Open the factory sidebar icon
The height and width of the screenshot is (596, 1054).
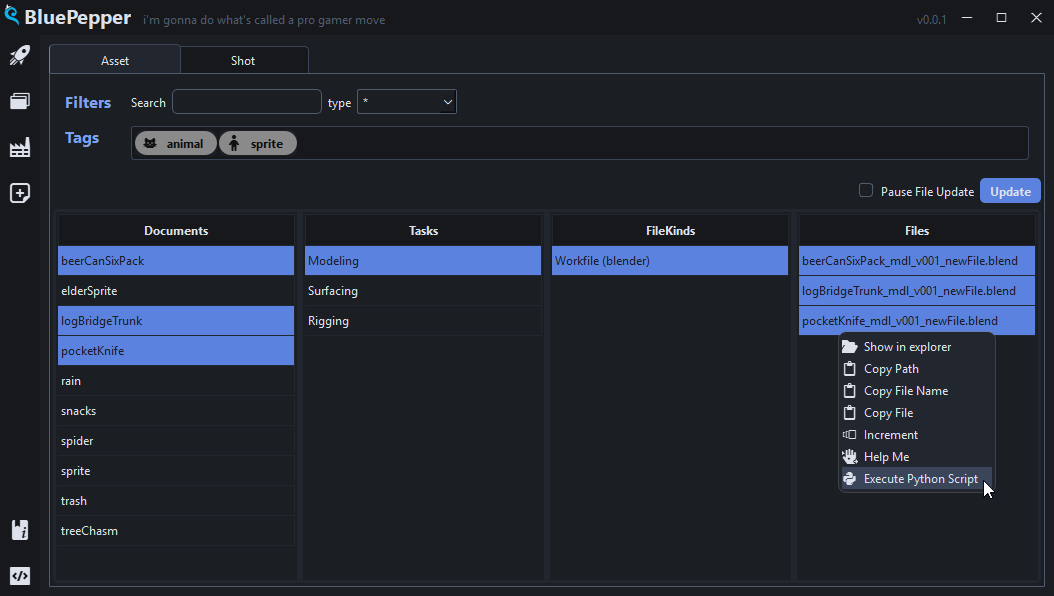(x=19, y=147)
